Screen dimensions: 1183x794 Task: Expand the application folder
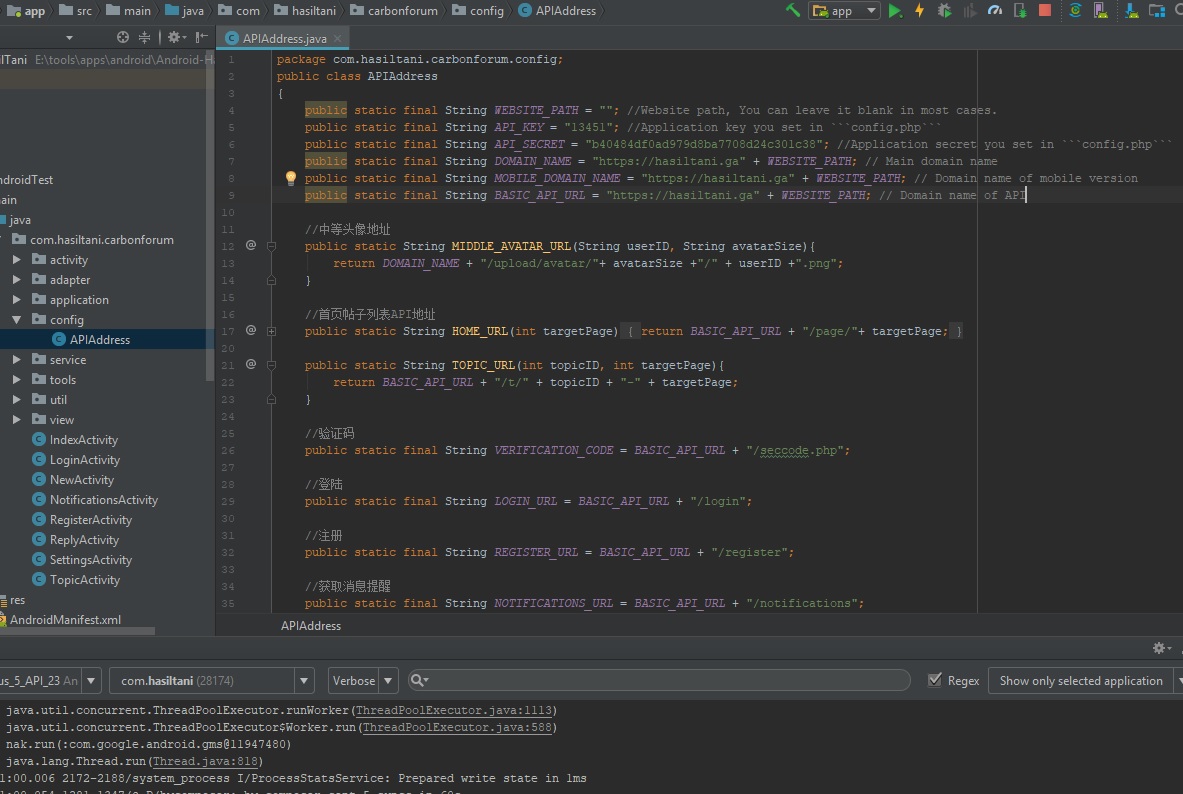tap(17, 300)
